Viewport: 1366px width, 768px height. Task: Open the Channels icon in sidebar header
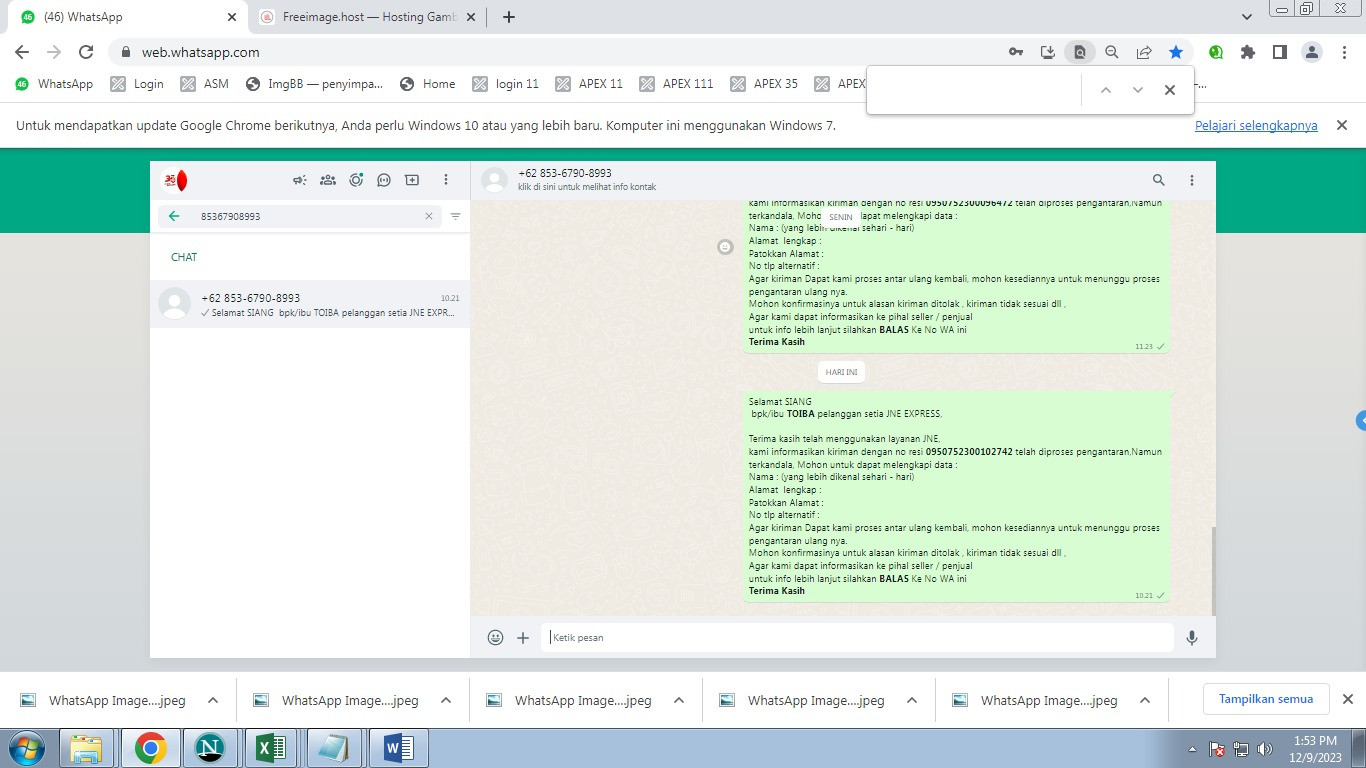pyautogui.click(x=384, y=180)
